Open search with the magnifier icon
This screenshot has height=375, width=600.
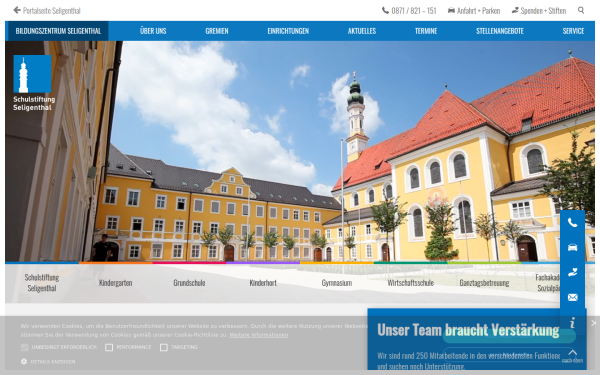[581, 10]
